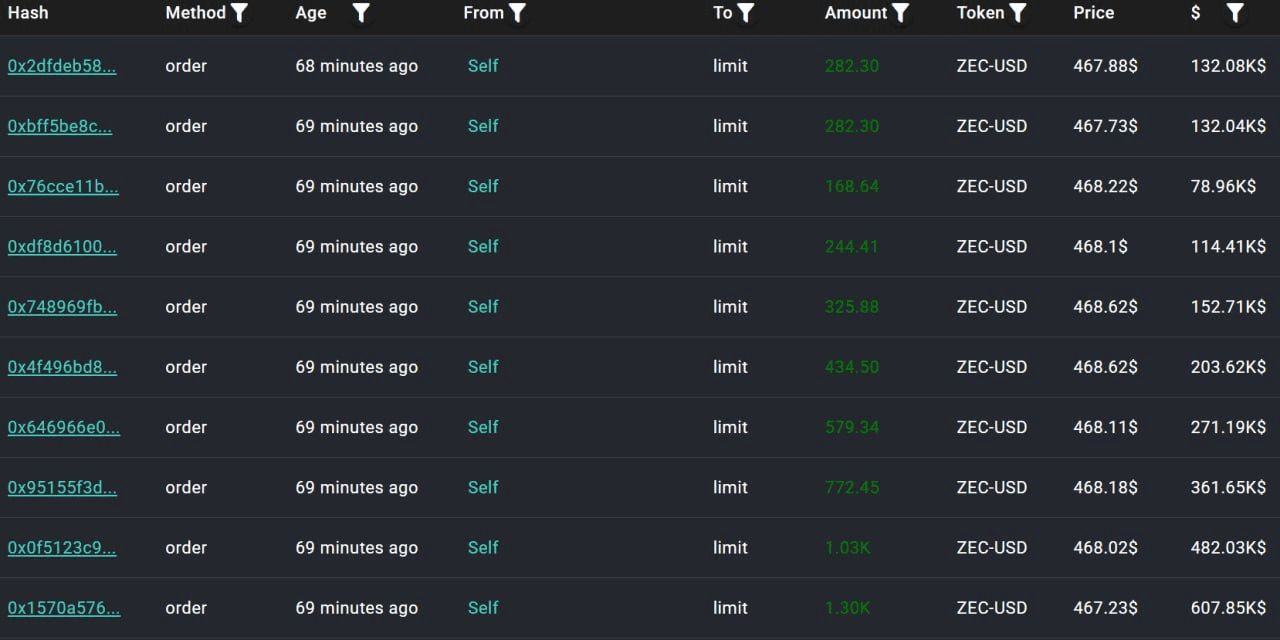Viewport: 1280px width, 640px height.
Task: Select price 468.1$
Action: coord(1100,246)
